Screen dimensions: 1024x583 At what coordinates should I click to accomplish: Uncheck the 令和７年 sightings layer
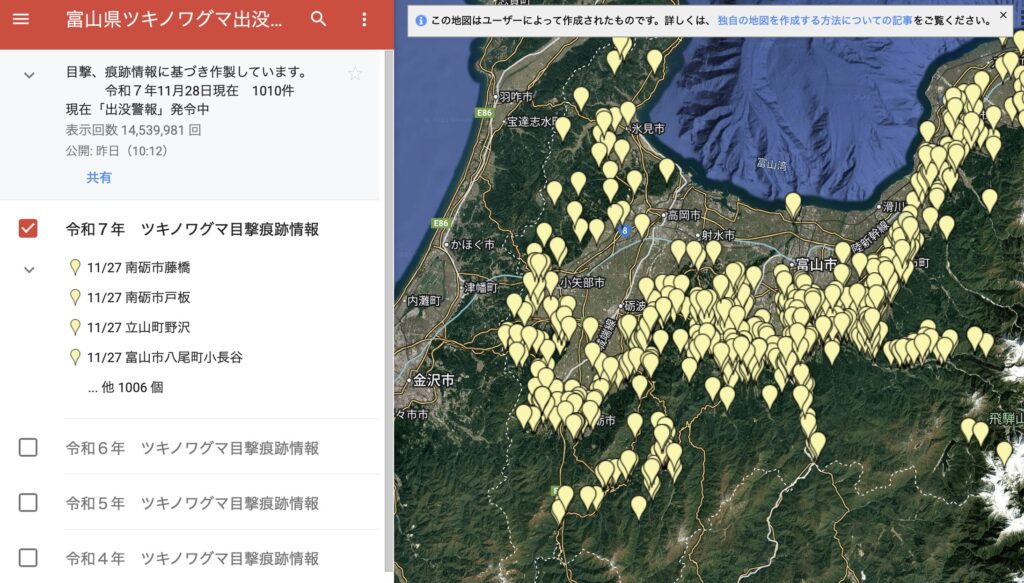point(28,229)
